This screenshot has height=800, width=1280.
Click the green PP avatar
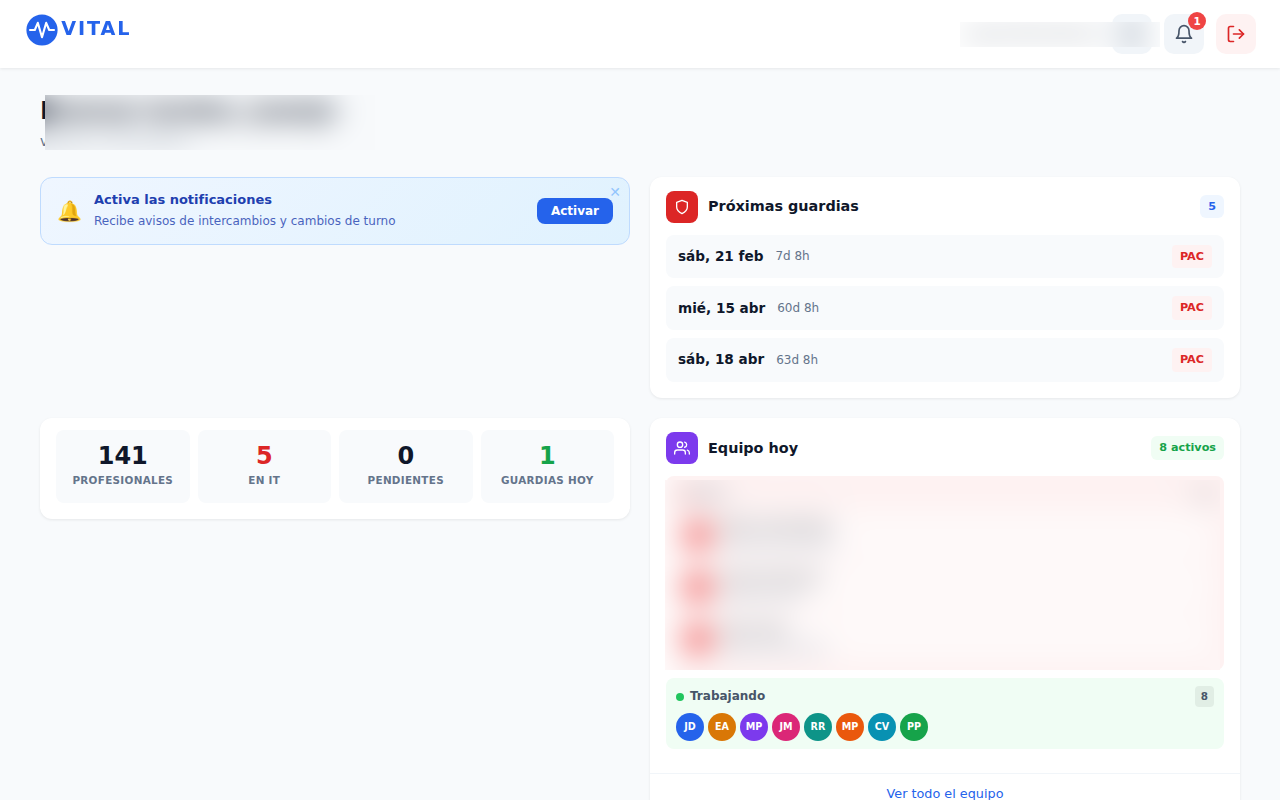[x=914, y=727]
